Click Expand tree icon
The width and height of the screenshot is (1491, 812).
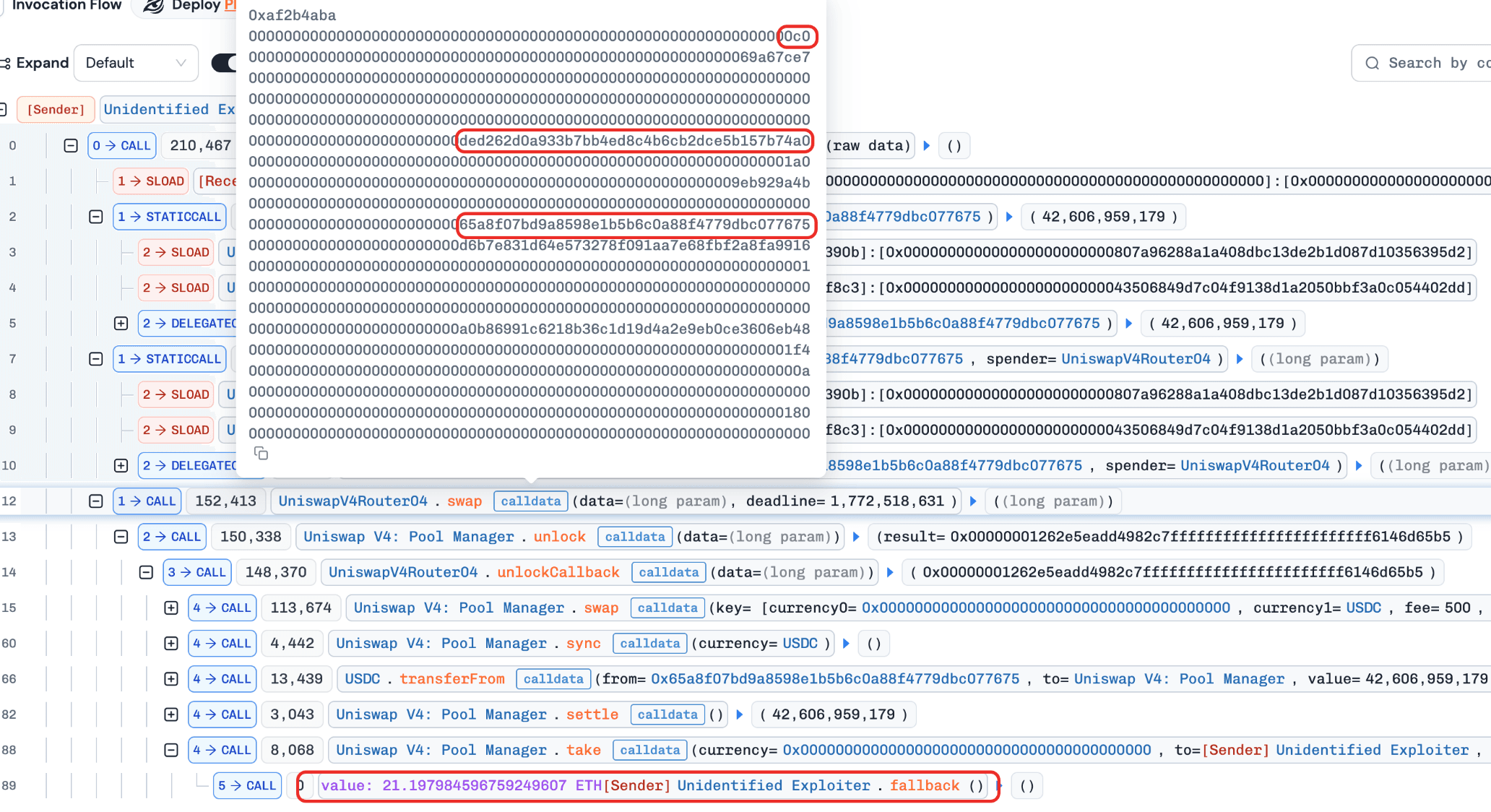[x=5, y=64]
